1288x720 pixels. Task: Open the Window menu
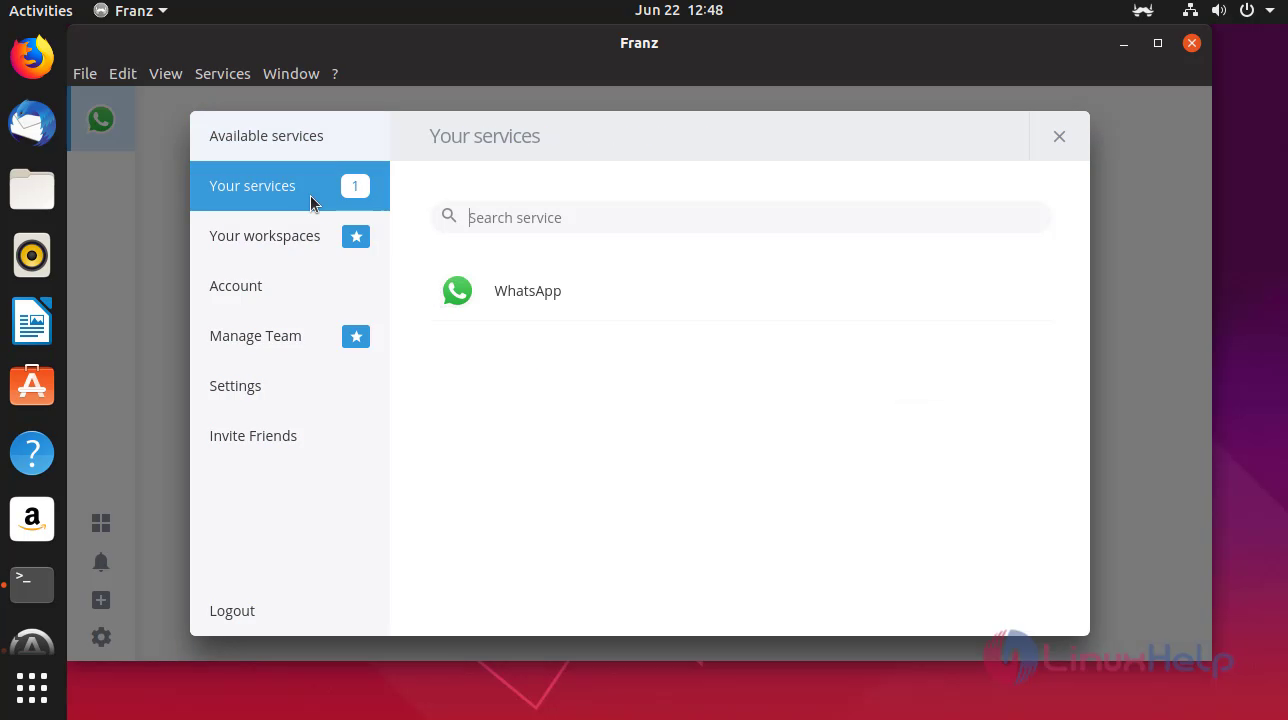point(291,74)
